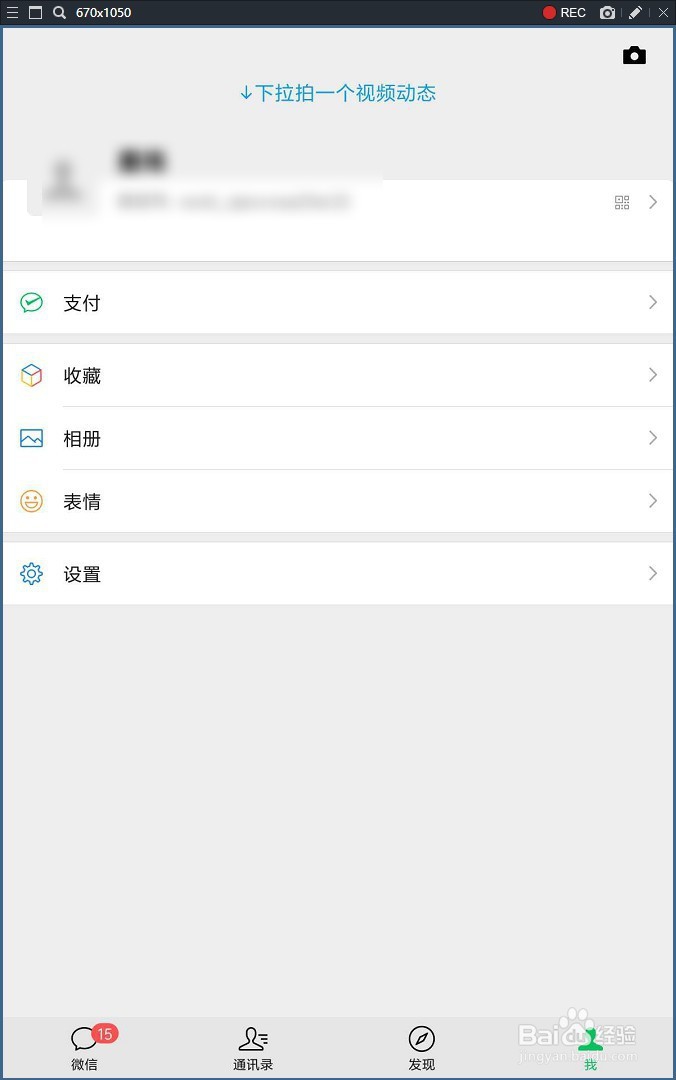Take an emulator screenshot with the camera icon
Image resolution: width=676 pixels, height=1080 pixels.
(x=607, y=13)
